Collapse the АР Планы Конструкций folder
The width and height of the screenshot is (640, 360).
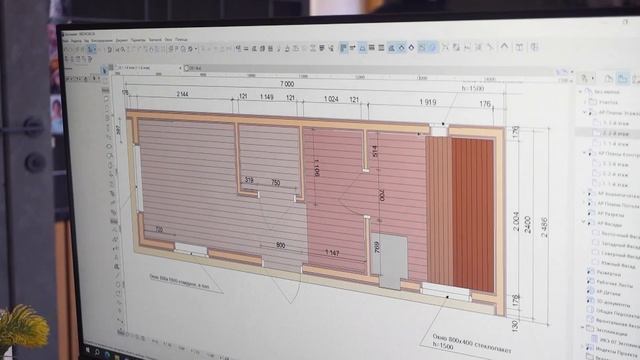pos(584,153)
